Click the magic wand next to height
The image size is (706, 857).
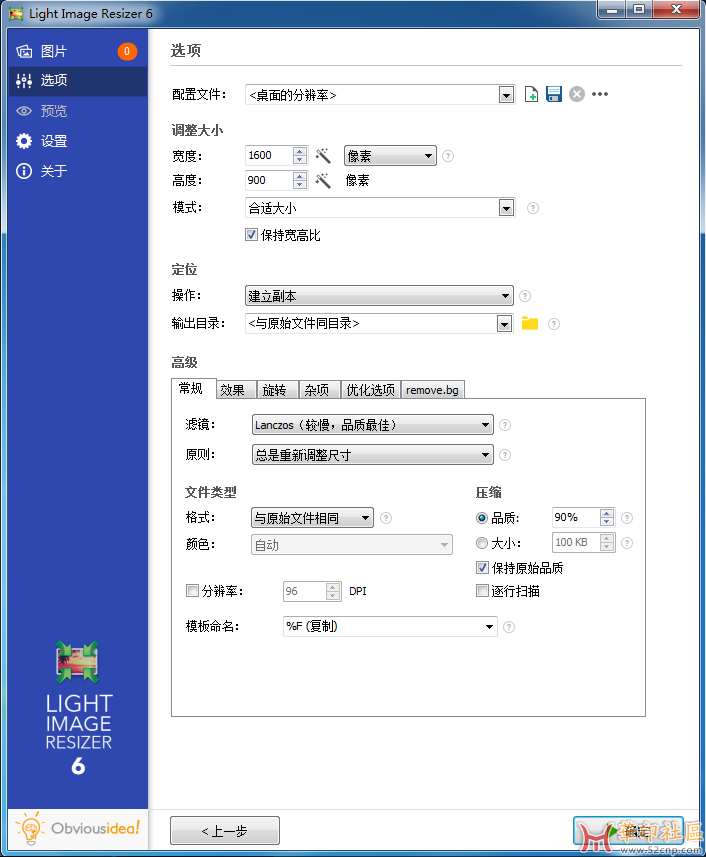tap(323, 180)
